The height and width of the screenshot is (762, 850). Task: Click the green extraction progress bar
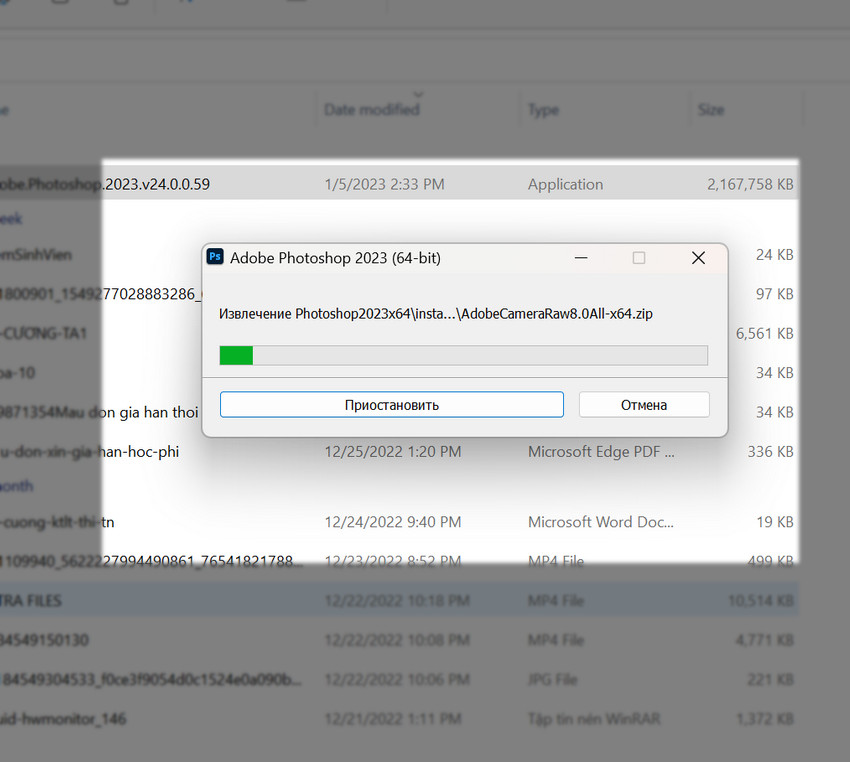(x=463, y=356)
